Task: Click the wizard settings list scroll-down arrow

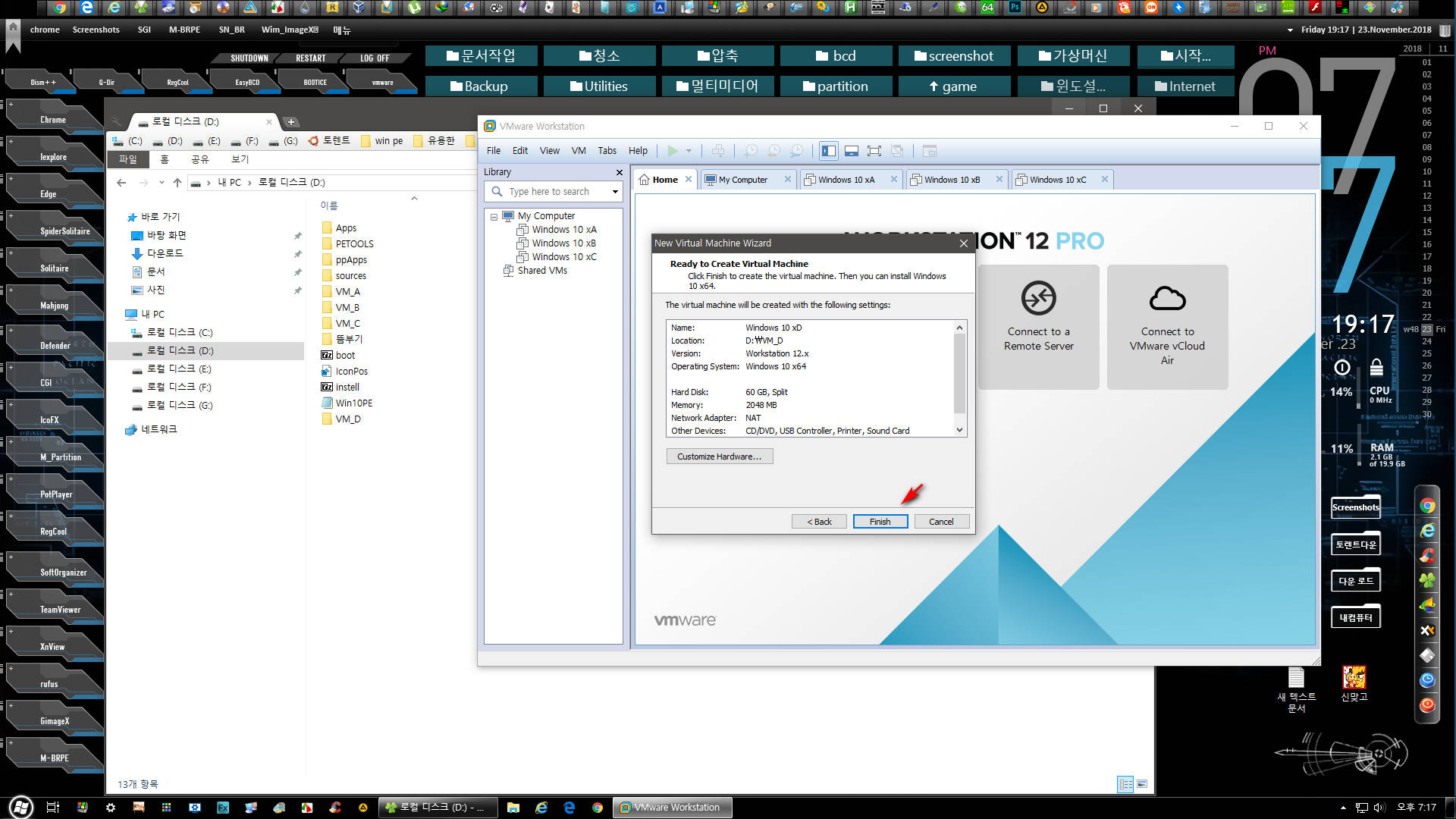Action: (960, 431)
